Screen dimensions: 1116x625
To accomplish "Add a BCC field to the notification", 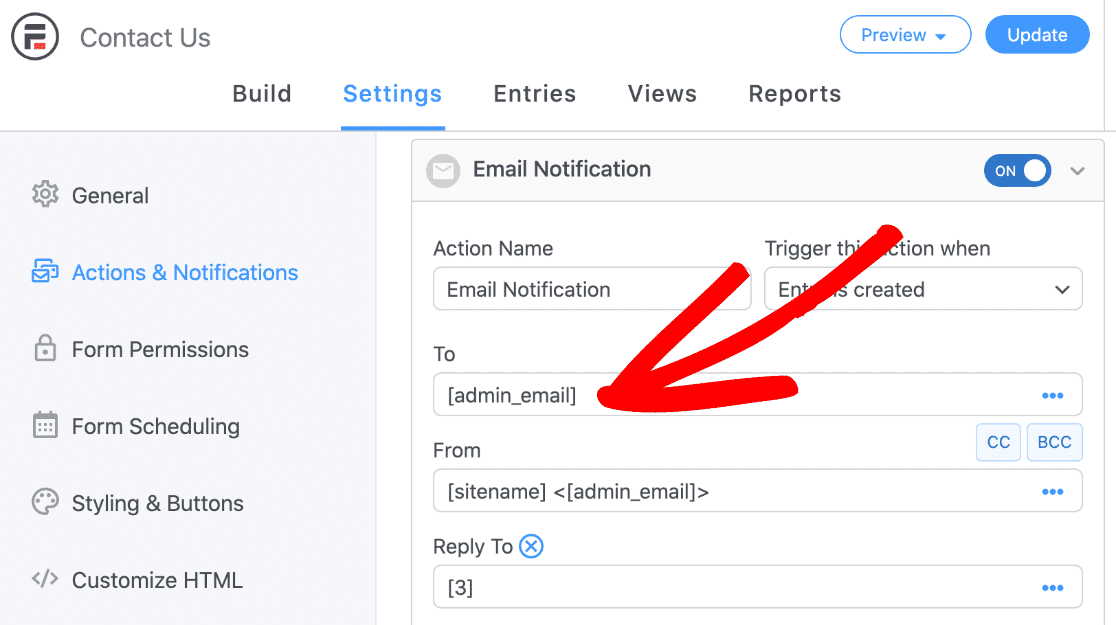I will (x=1054, y=442).
